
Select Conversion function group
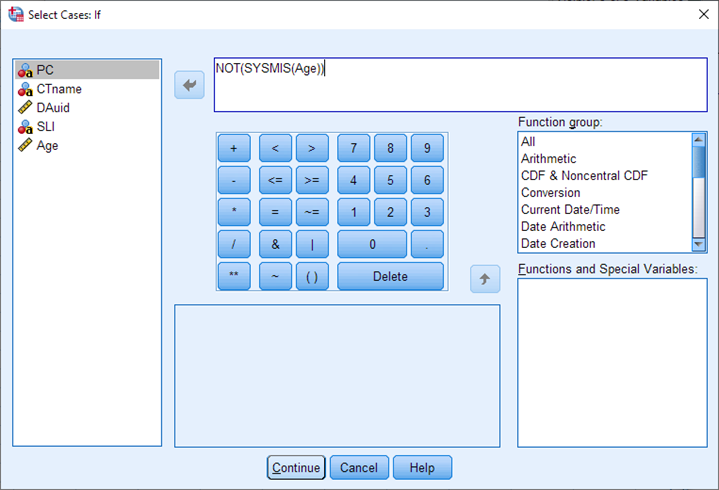point(605,193)
